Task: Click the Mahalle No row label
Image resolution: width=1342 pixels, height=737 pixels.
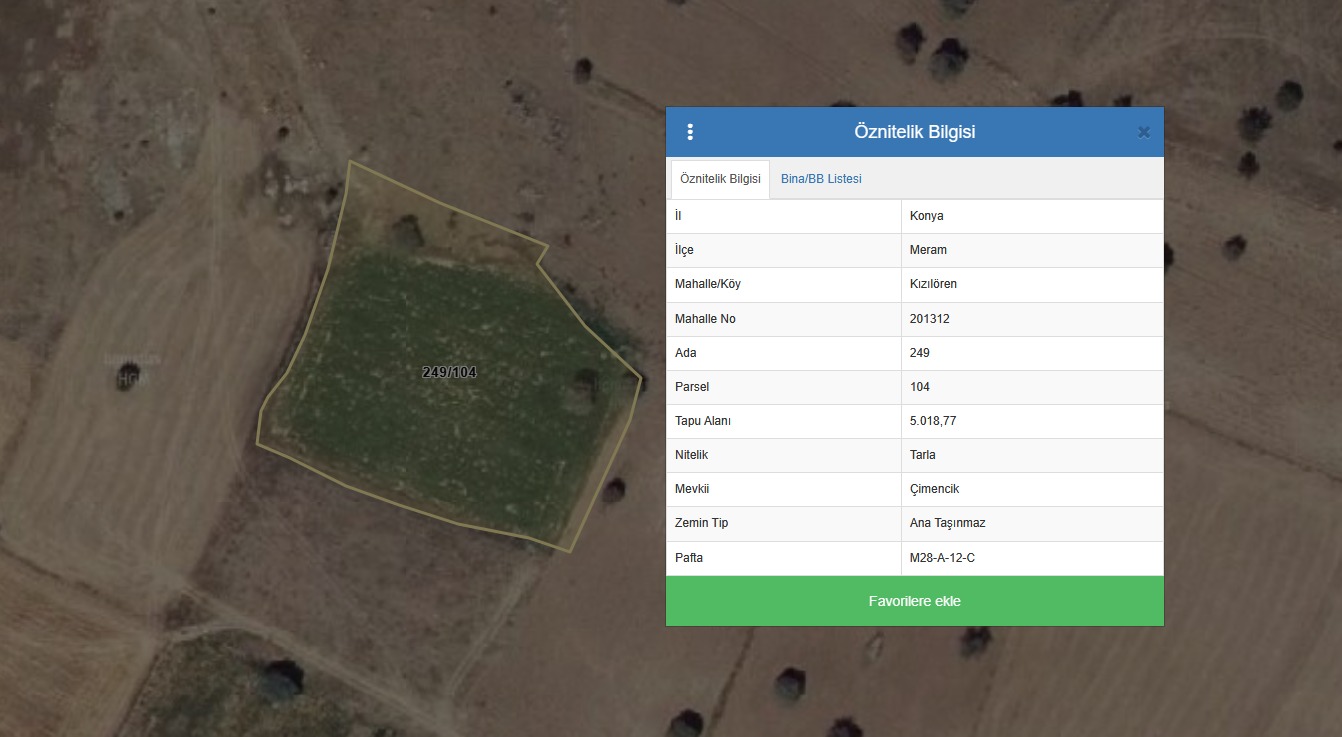Action: [705, 319]
